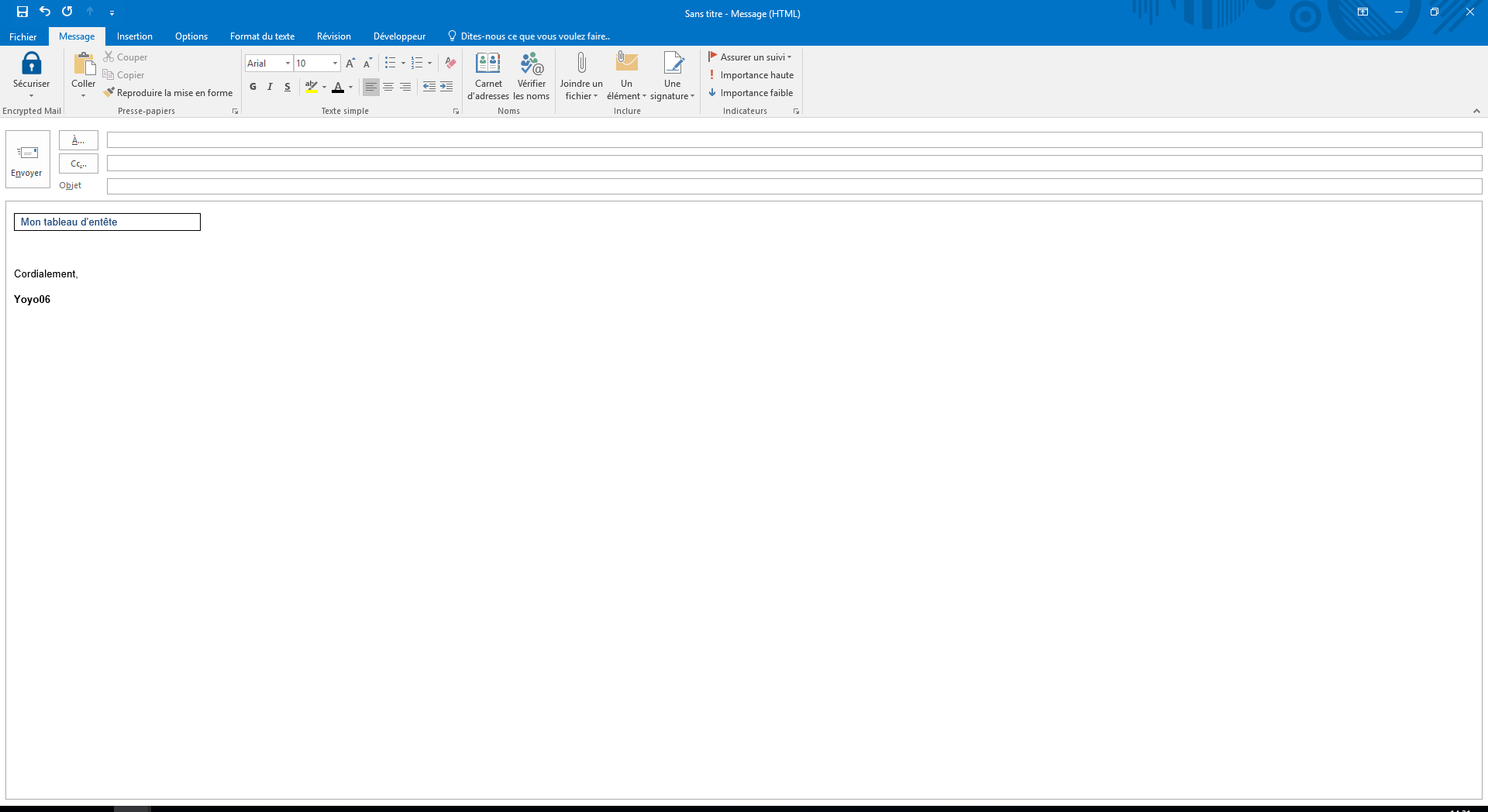
Task: Open the Sécuriser encrypted mail button
Action: click(31, 74)
